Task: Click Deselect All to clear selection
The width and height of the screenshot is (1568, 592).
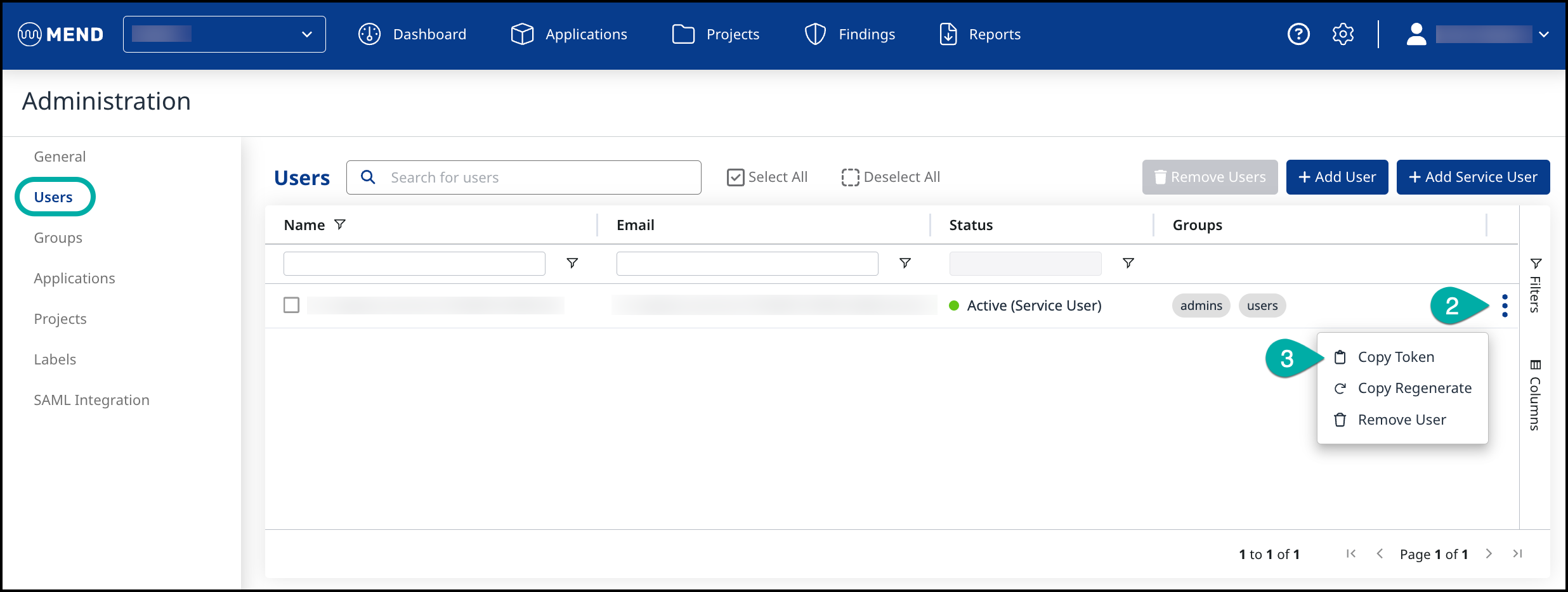Action: pos(890,177)
